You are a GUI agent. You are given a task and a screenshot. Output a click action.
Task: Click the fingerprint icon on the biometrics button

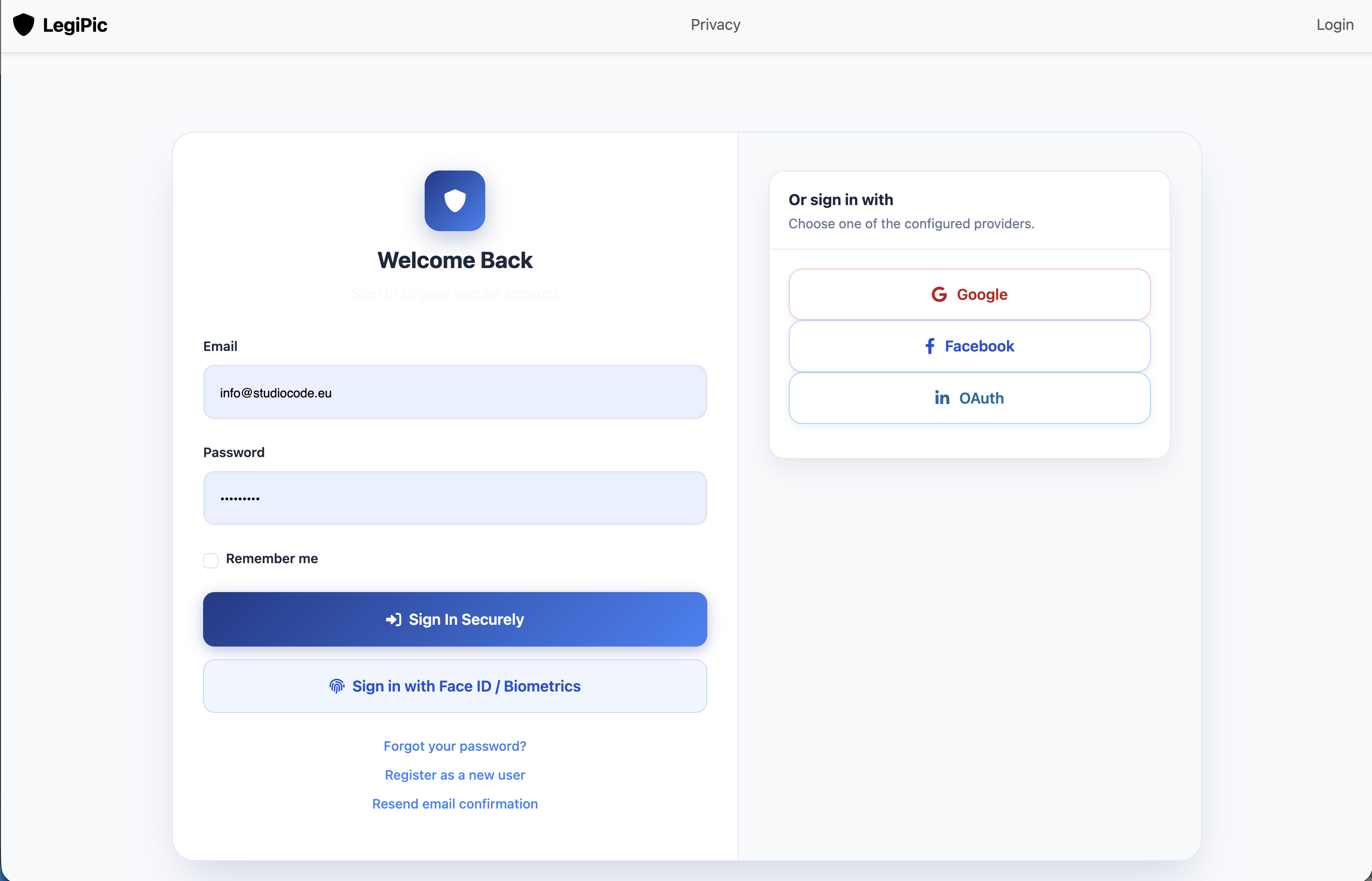pyautogui.click(x=337, y=686)
